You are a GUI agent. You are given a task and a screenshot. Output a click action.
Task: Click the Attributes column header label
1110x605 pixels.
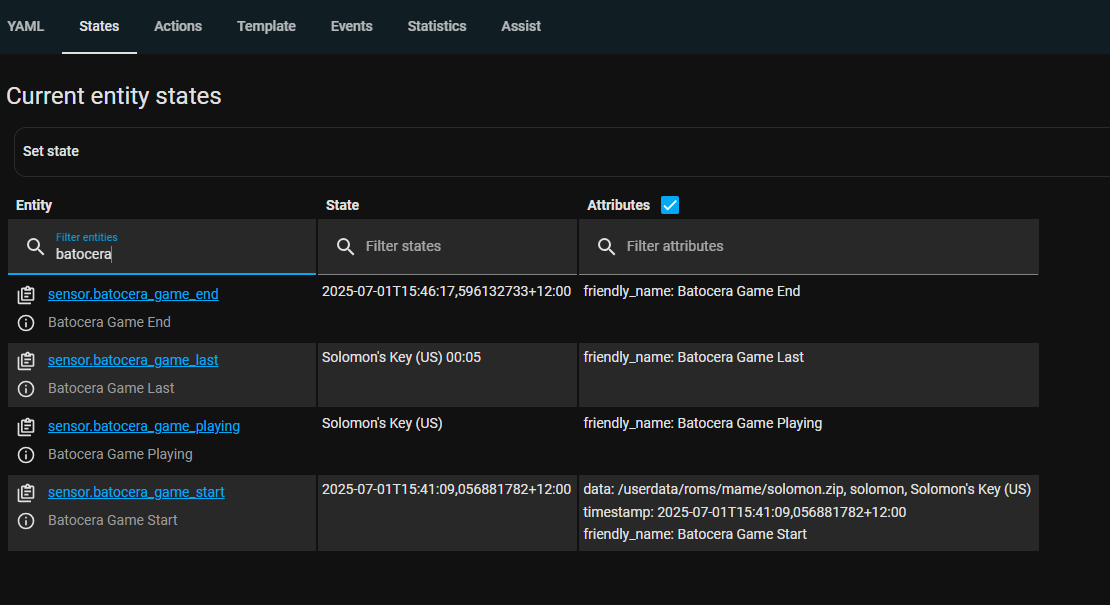[x=619, y=205]
